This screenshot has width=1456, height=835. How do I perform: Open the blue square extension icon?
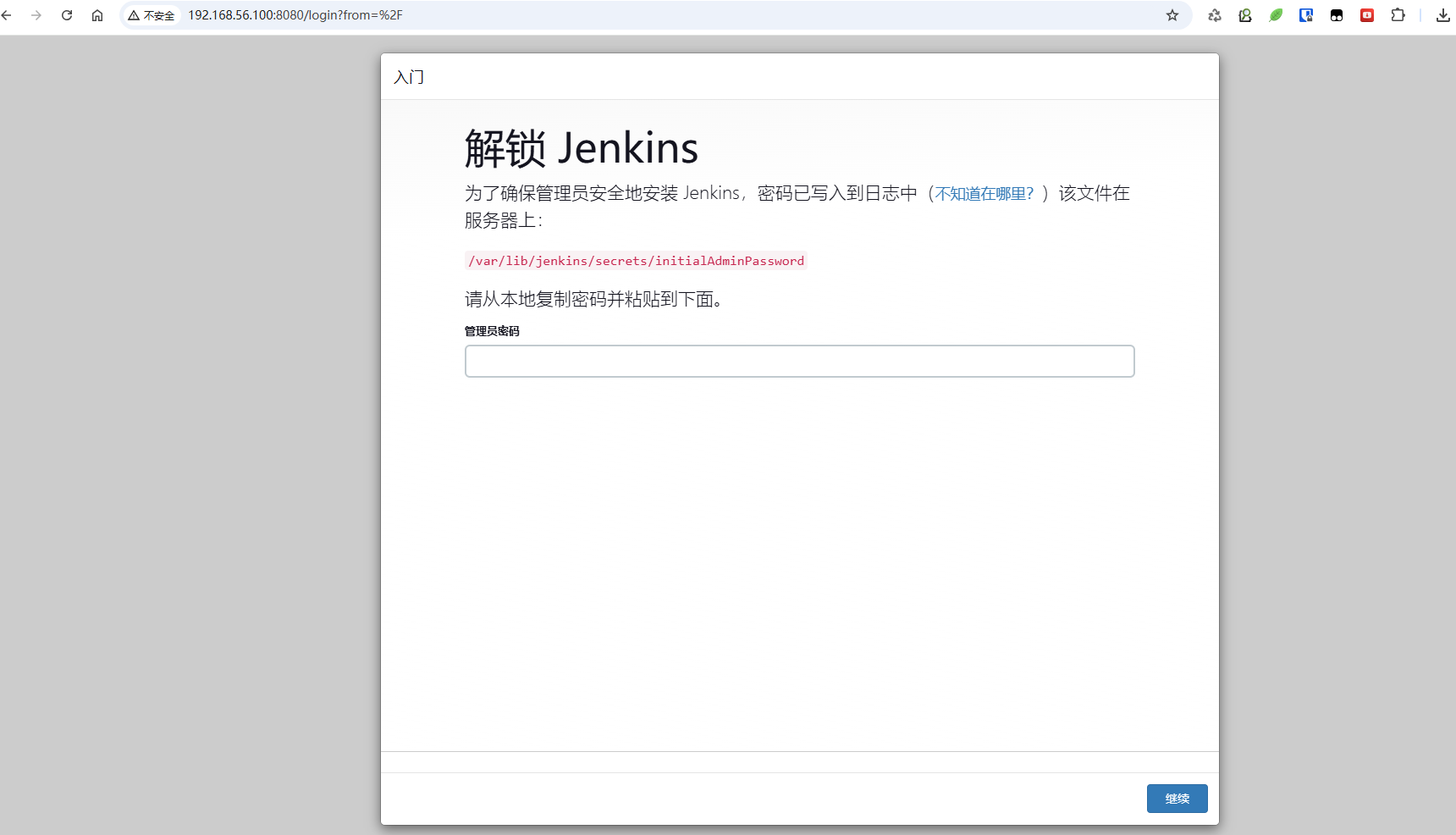[x=1306, y=15]
